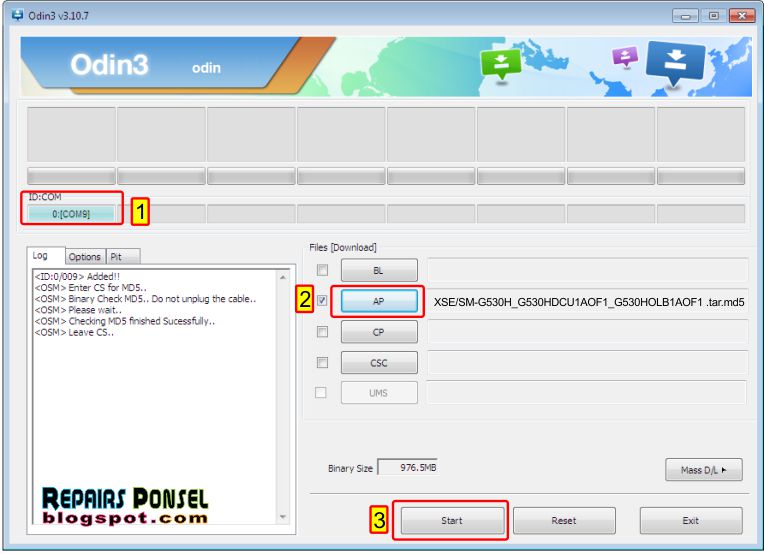The image size is (764, 554).
Task: Click the CSC file button
Action: click(379, 363)
